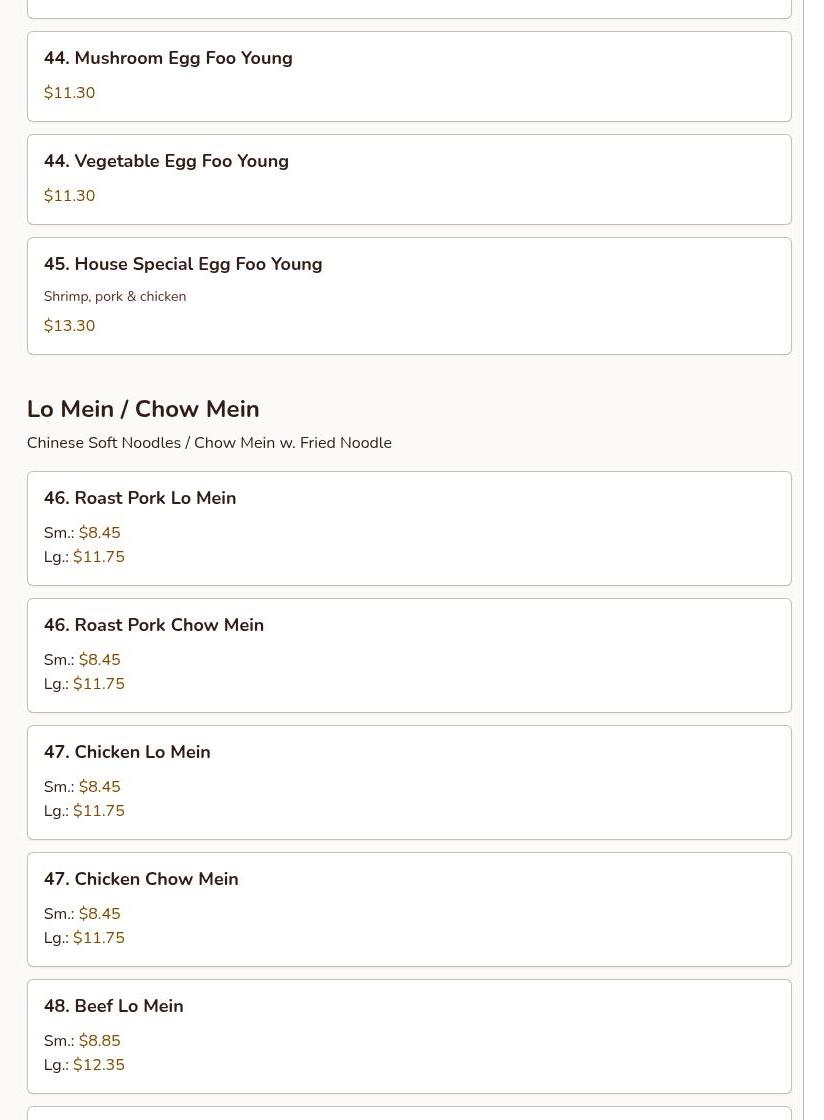
Task: Select large Chicken Lo Mein price
Action: pyautogui.click(x=98, y=811)
